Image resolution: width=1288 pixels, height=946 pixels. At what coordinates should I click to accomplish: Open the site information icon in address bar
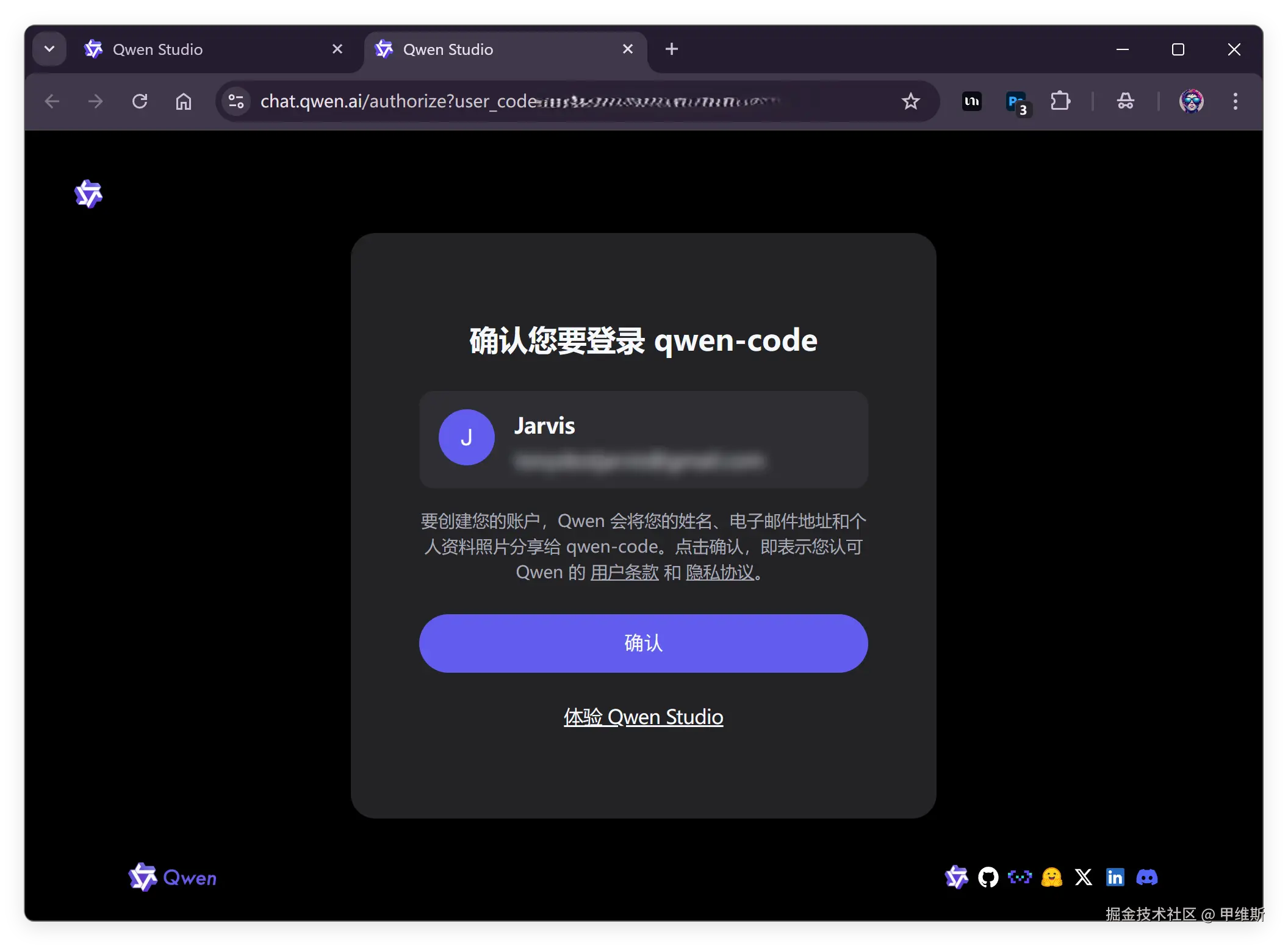236,101
